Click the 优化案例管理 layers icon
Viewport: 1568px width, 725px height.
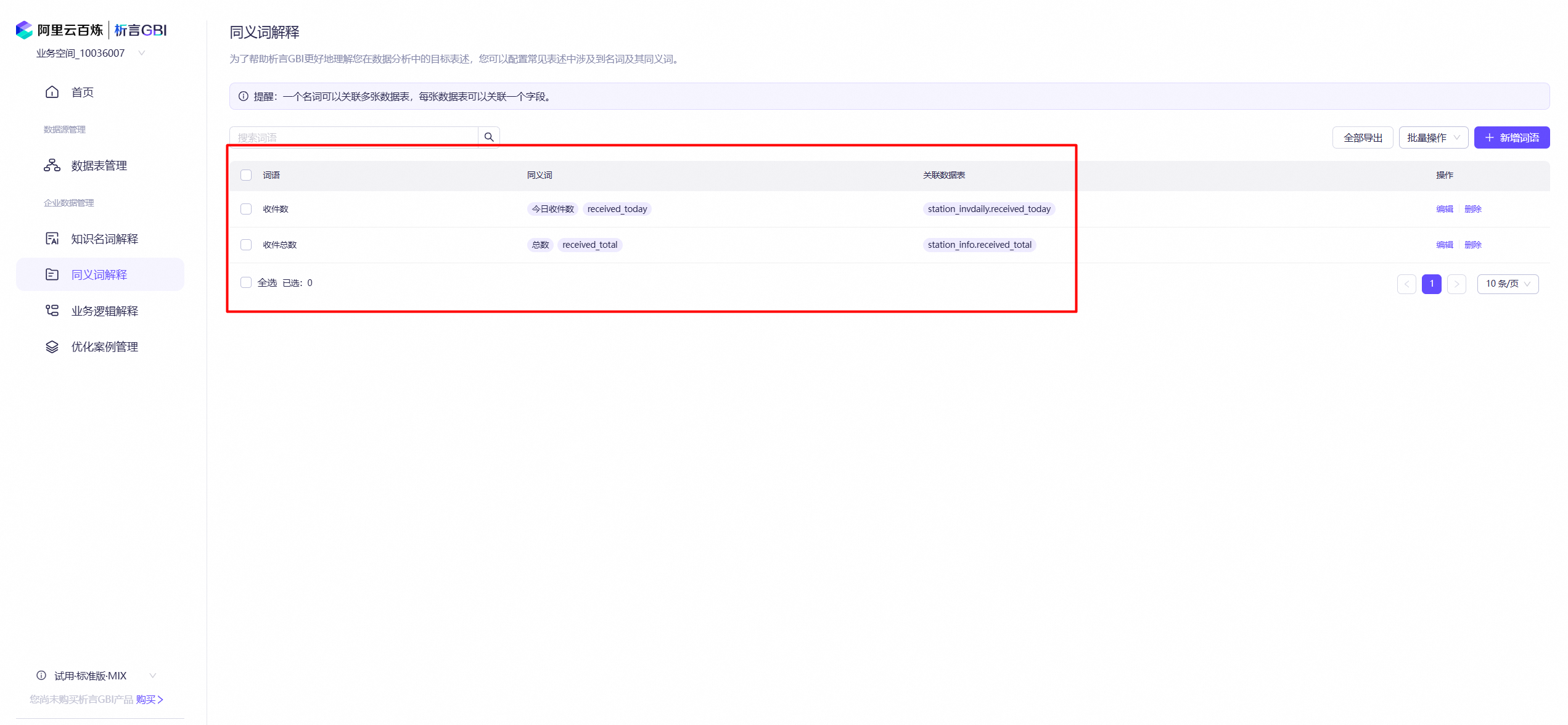coord(52,346)
